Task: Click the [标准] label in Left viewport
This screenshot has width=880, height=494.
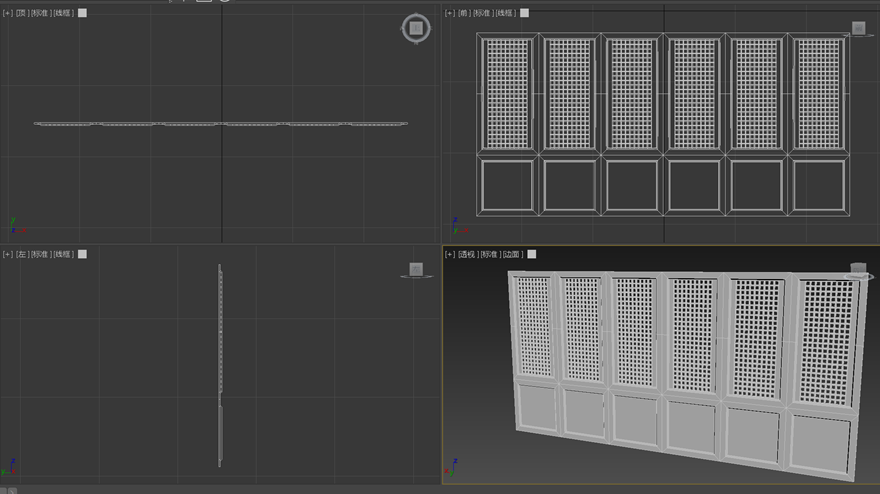Action: click(40, 254)
